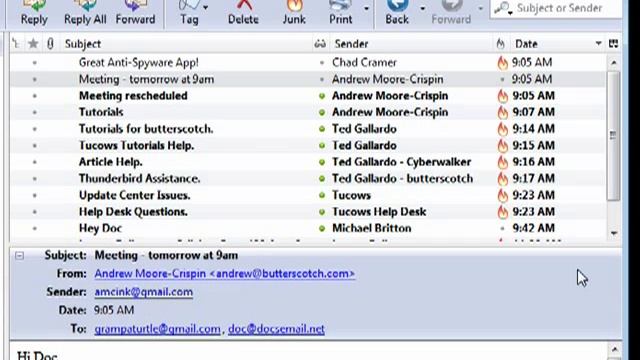Open the Thunderbird Assistance. message
This screenshot has width=640, height=360.
point(139,178)
